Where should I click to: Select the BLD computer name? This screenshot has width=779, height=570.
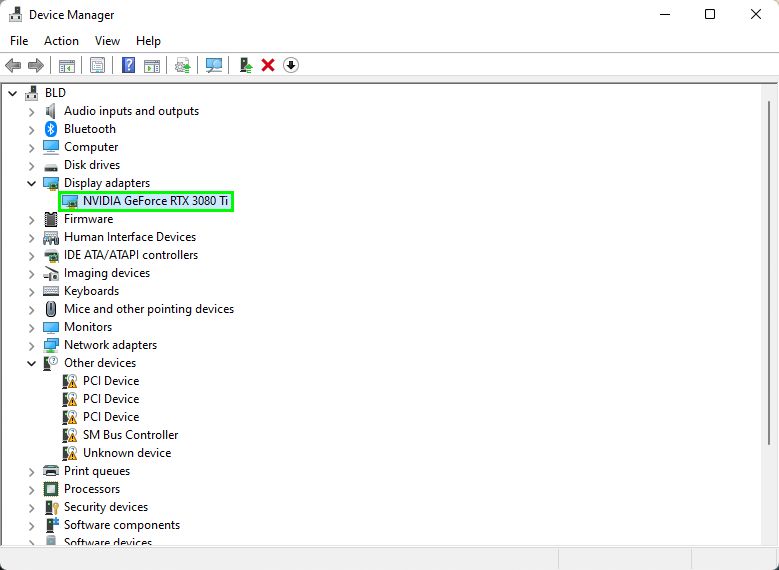tap(55, 93)
